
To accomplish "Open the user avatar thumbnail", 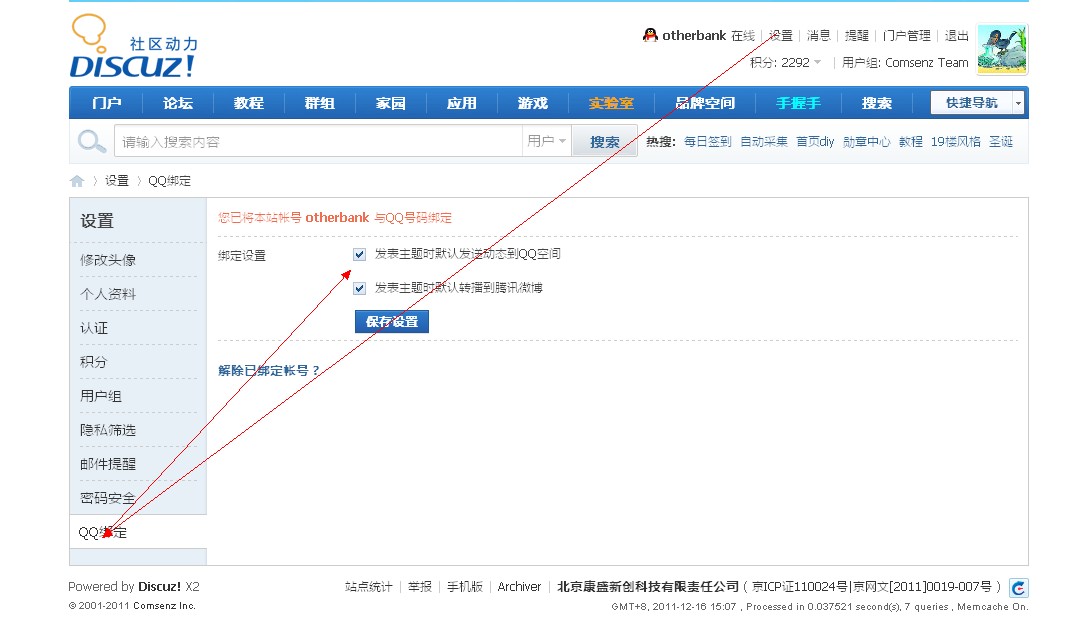I will (1001, 50).
